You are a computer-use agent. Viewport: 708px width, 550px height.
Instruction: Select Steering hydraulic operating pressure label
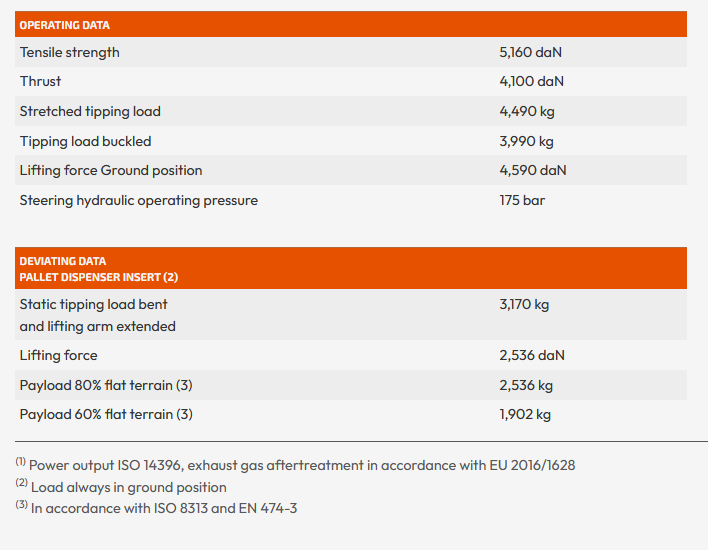click(x=139, y=200)
